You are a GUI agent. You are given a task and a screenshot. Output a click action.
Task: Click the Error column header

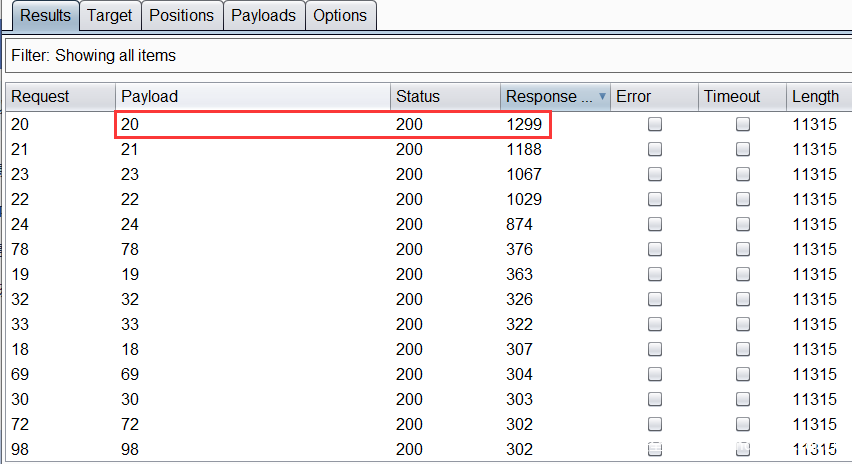(653, 97)
